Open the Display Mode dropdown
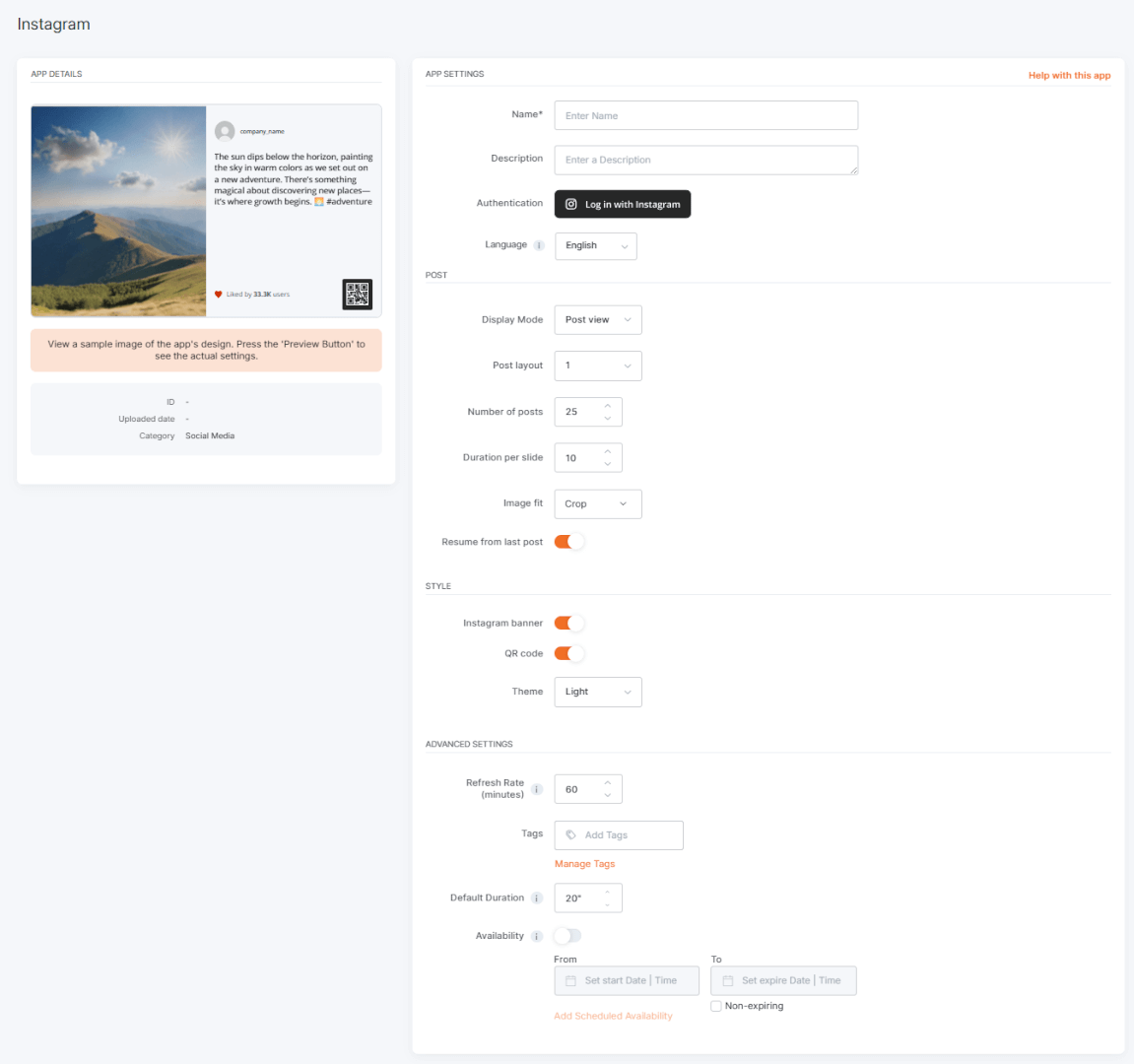The width and height of the screenshot is (1134, 1064). (x=597, y=319)
